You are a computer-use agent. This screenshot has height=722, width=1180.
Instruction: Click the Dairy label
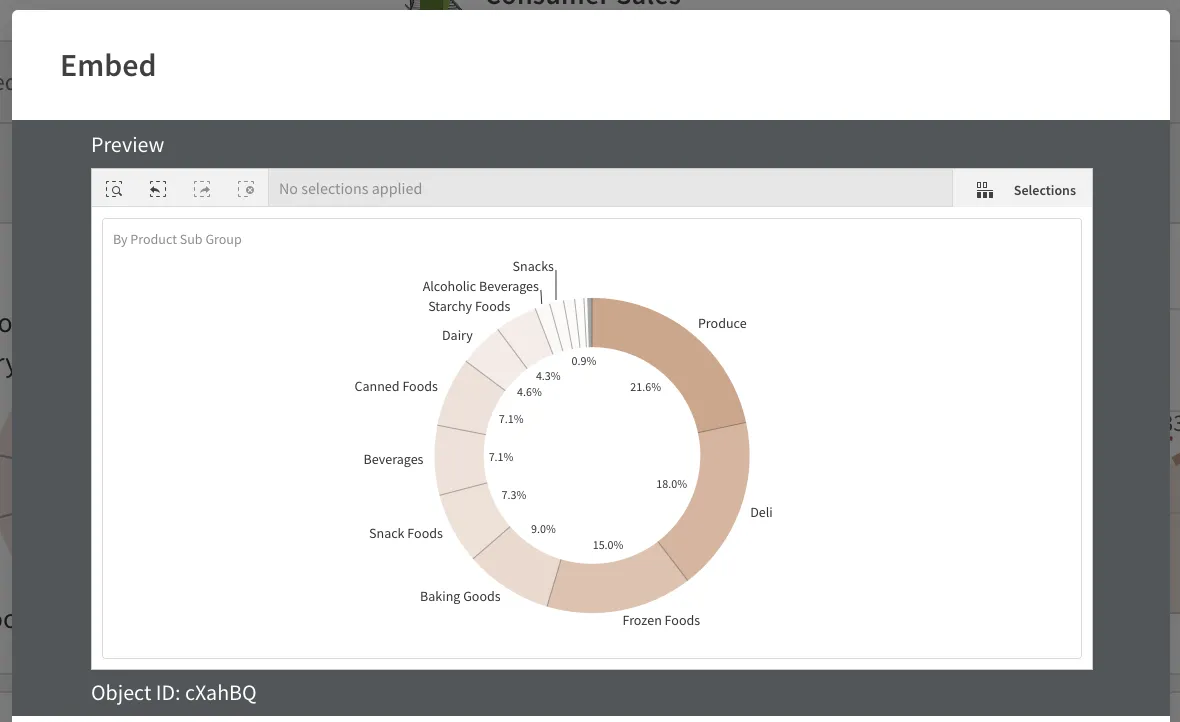[x=457, y=335]
